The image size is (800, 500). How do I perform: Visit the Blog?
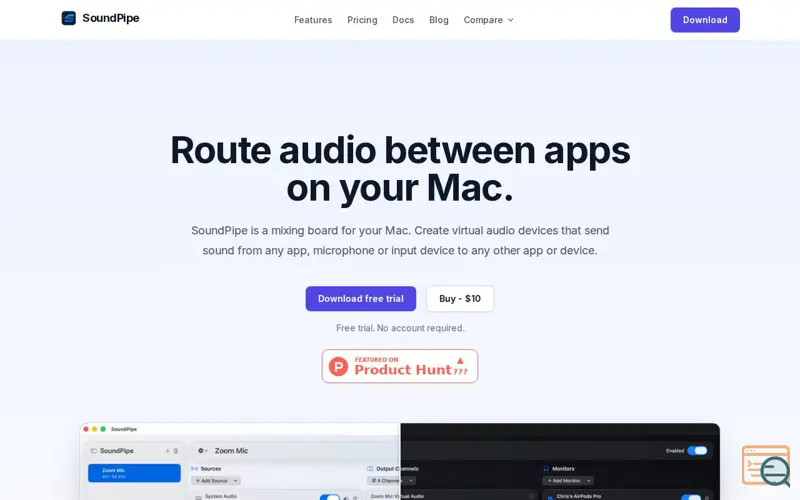[439, 20]
